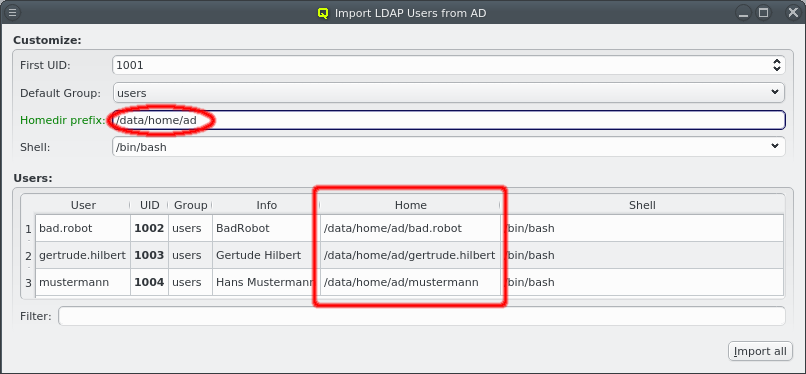Click the First UID label
This screenshot has width=806, height=374.
[45, 65]
